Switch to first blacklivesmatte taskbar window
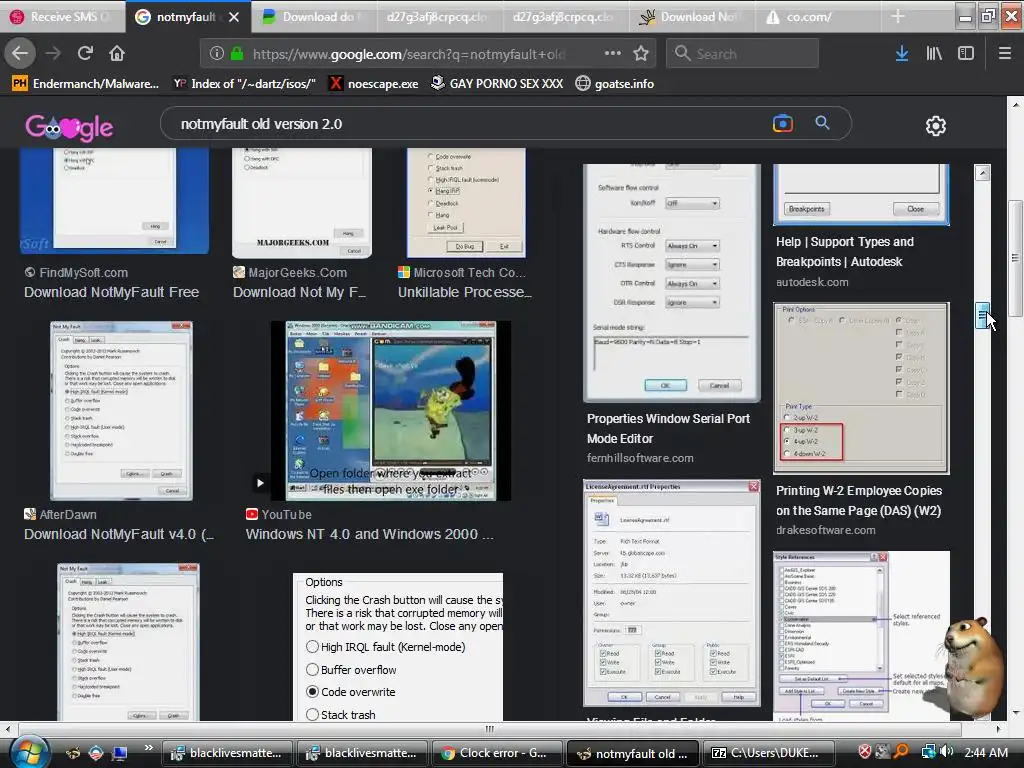 (228, 753)
